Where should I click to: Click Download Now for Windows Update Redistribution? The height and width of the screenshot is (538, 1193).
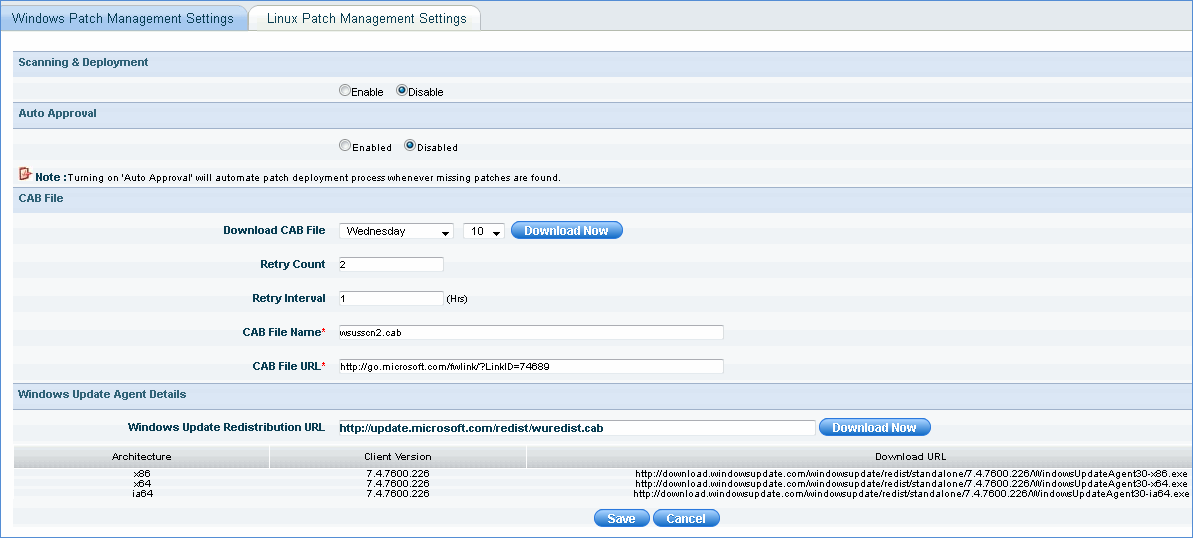[x=874, y=428]
